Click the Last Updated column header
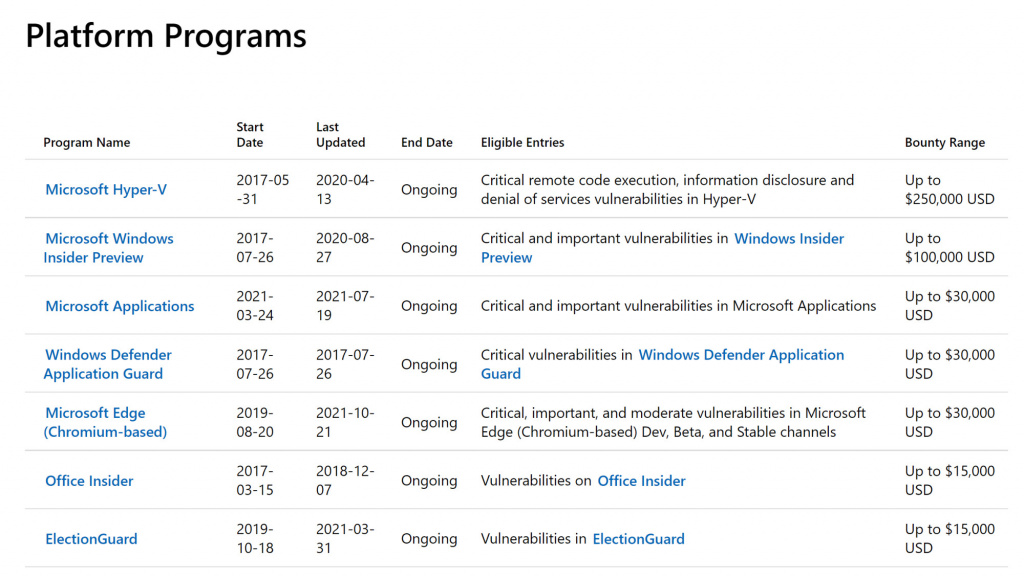 (340, 135)
